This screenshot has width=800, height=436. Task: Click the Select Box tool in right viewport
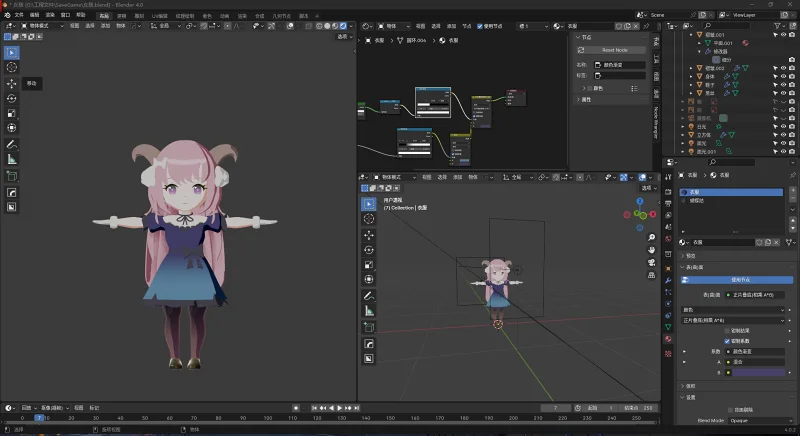pyautogui.click(x=368, y=203)
